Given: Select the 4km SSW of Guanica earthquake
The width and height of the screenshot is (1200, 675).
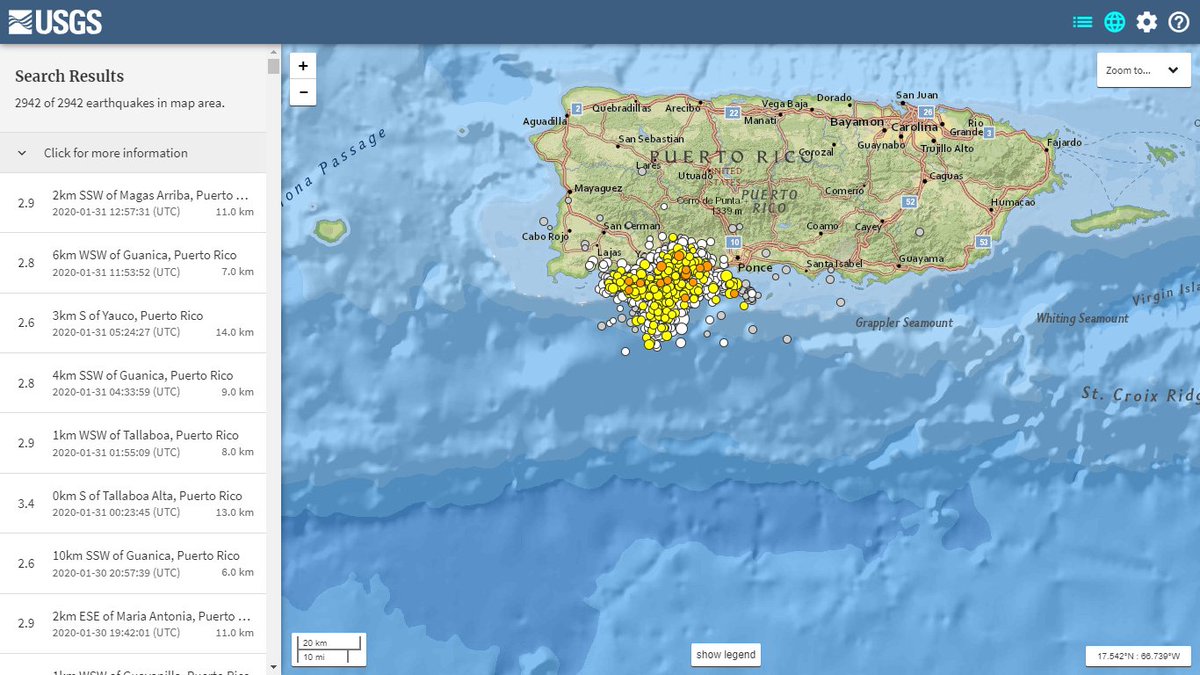Looking at the screenshot, I should click(133, 383).
